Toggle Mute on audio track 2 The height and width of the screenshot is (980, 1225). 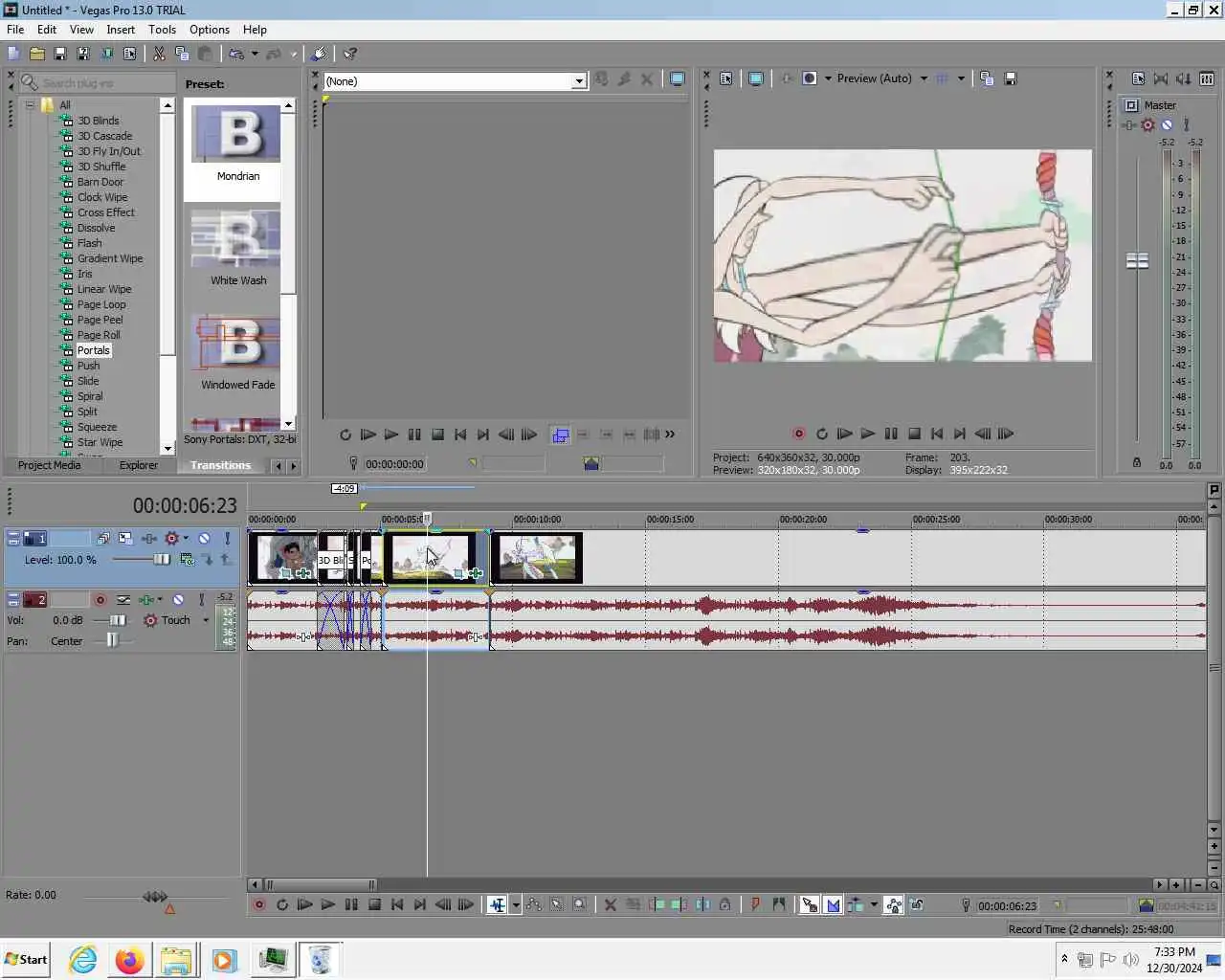tap(178, 600)
